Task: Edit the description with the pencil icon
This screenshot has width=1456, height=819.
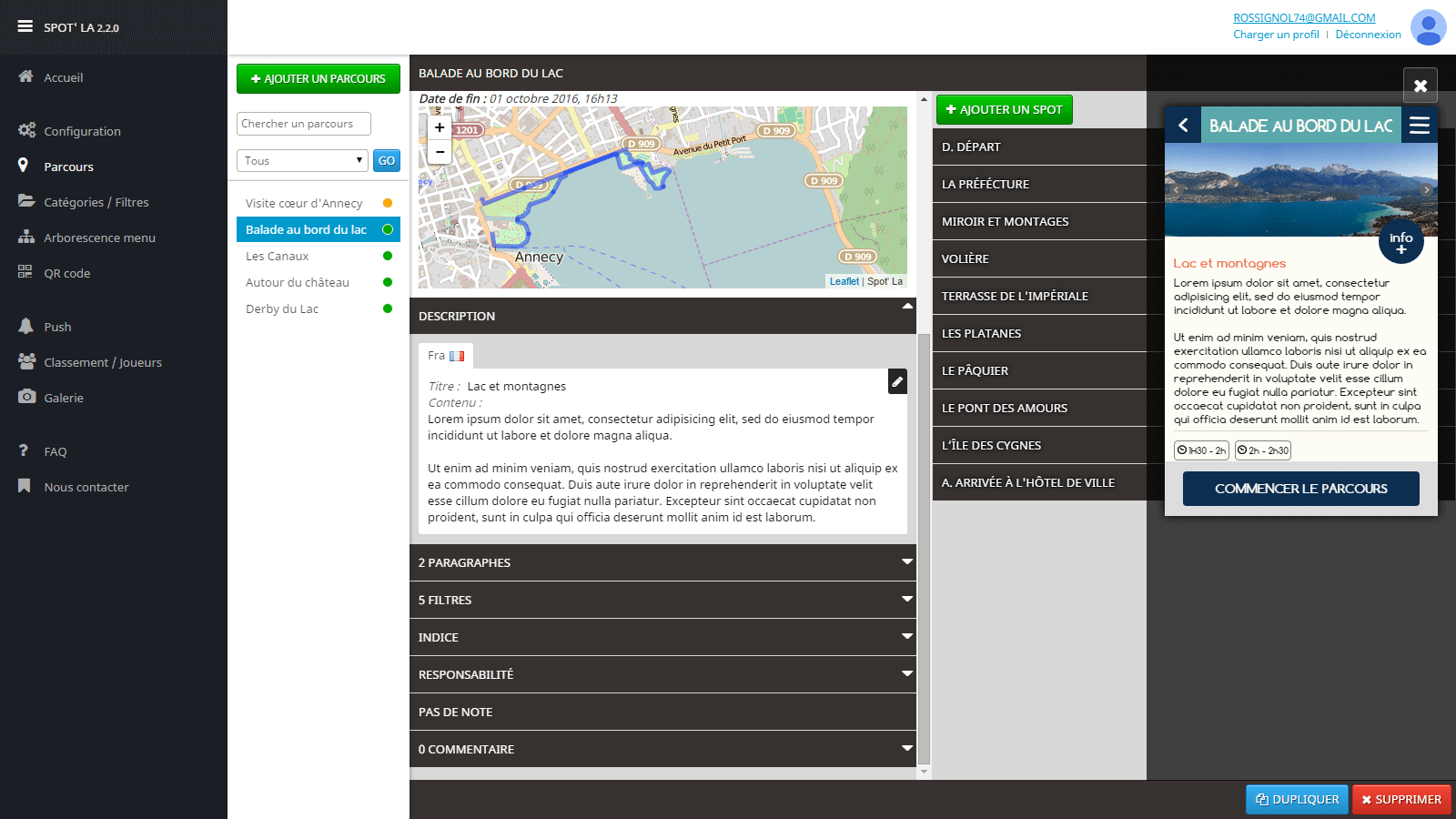Action: click(897, 382)
